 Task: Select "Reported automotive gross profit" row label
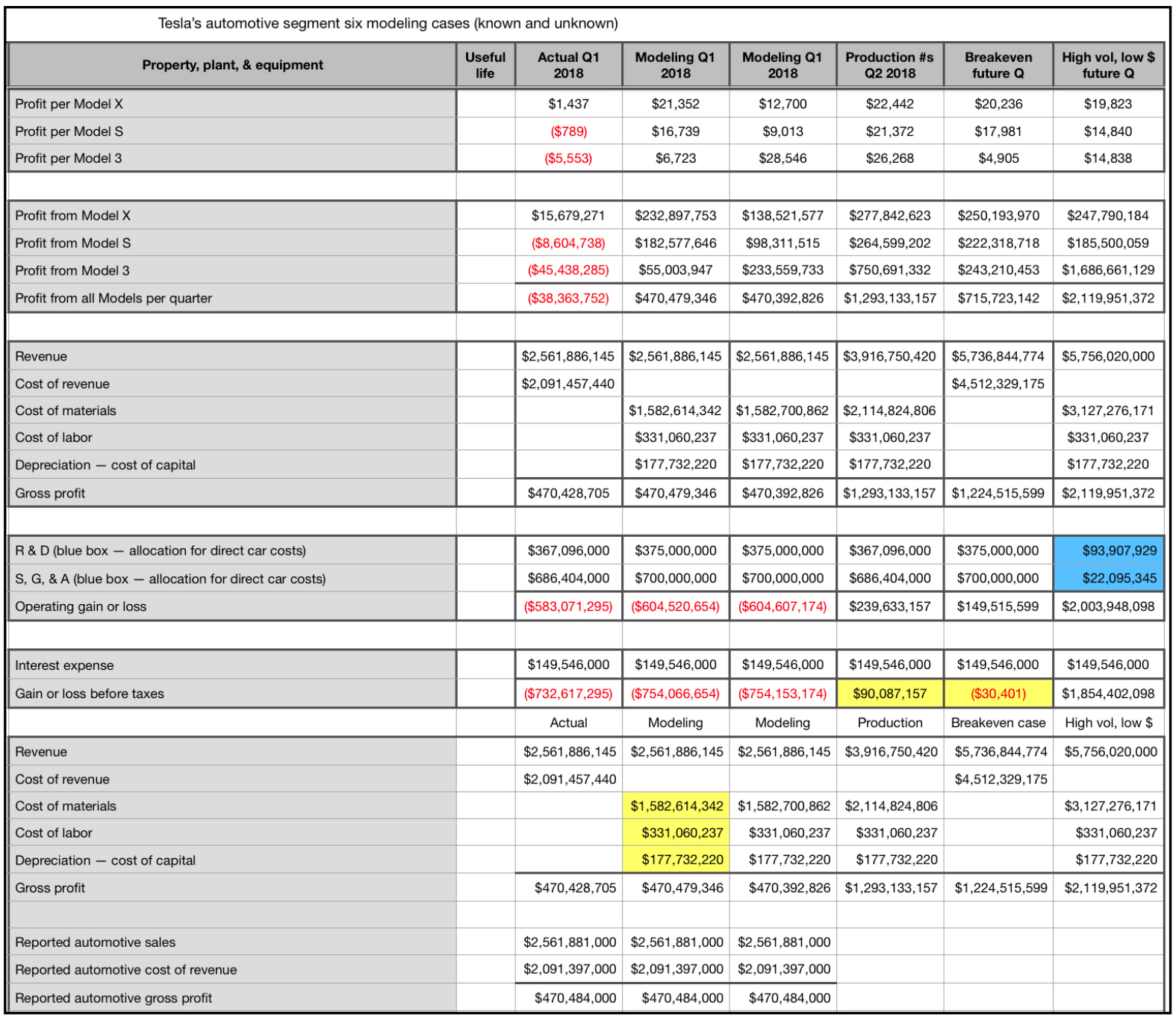pyautogui.click(x=232, y=998)
